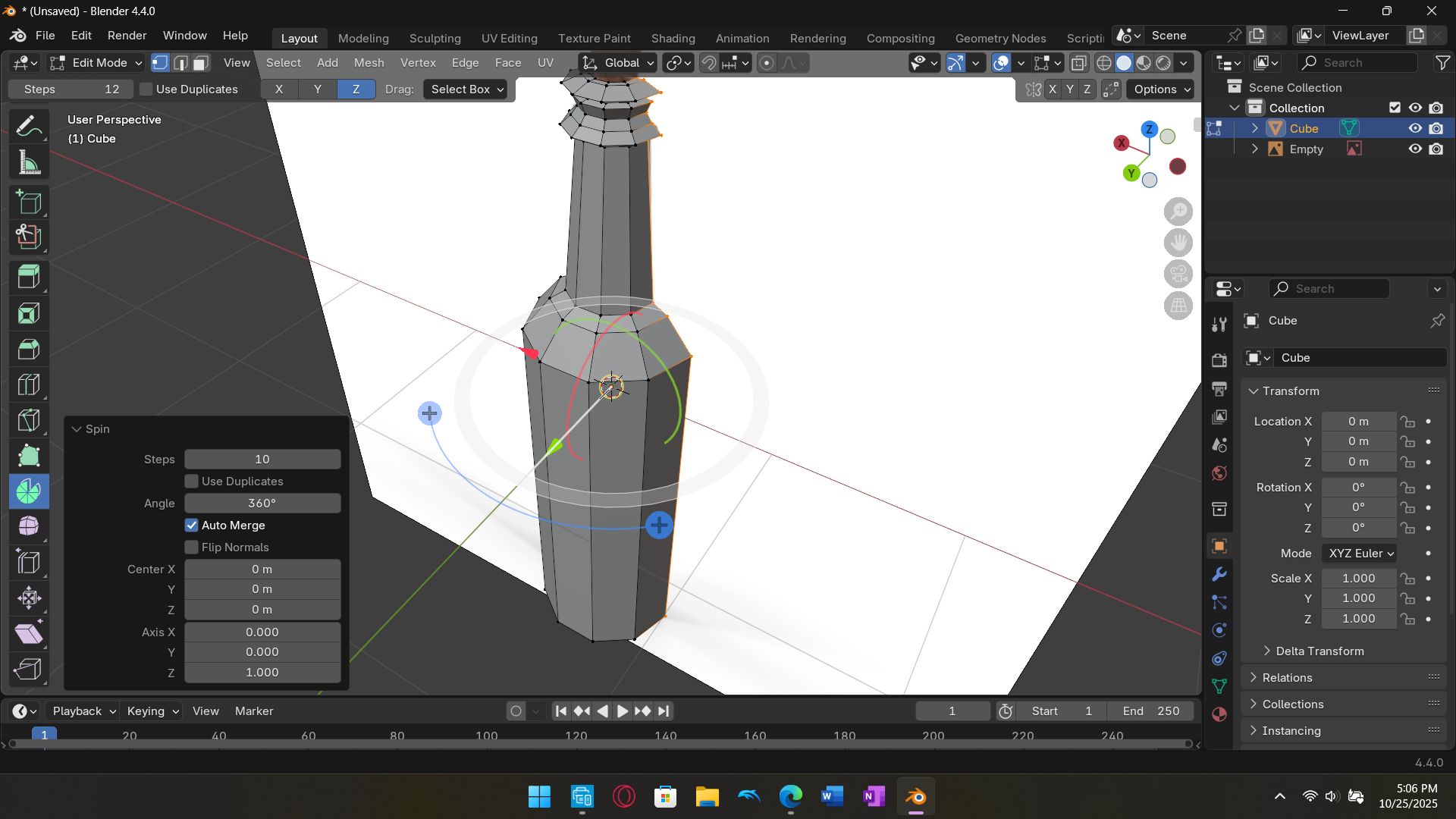This screenshot has width=1456, height=819.
Task: Click the Spin Steps slider field
Action: coord(262,460)
